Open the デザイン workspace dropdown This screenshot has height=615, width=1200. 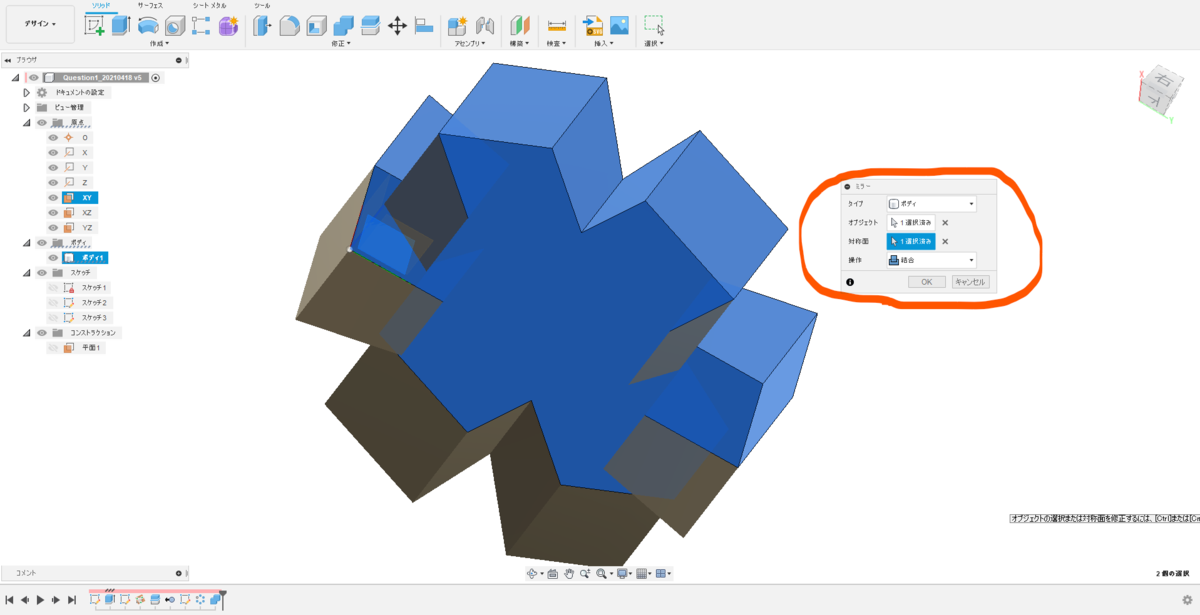tap(40, 24)
